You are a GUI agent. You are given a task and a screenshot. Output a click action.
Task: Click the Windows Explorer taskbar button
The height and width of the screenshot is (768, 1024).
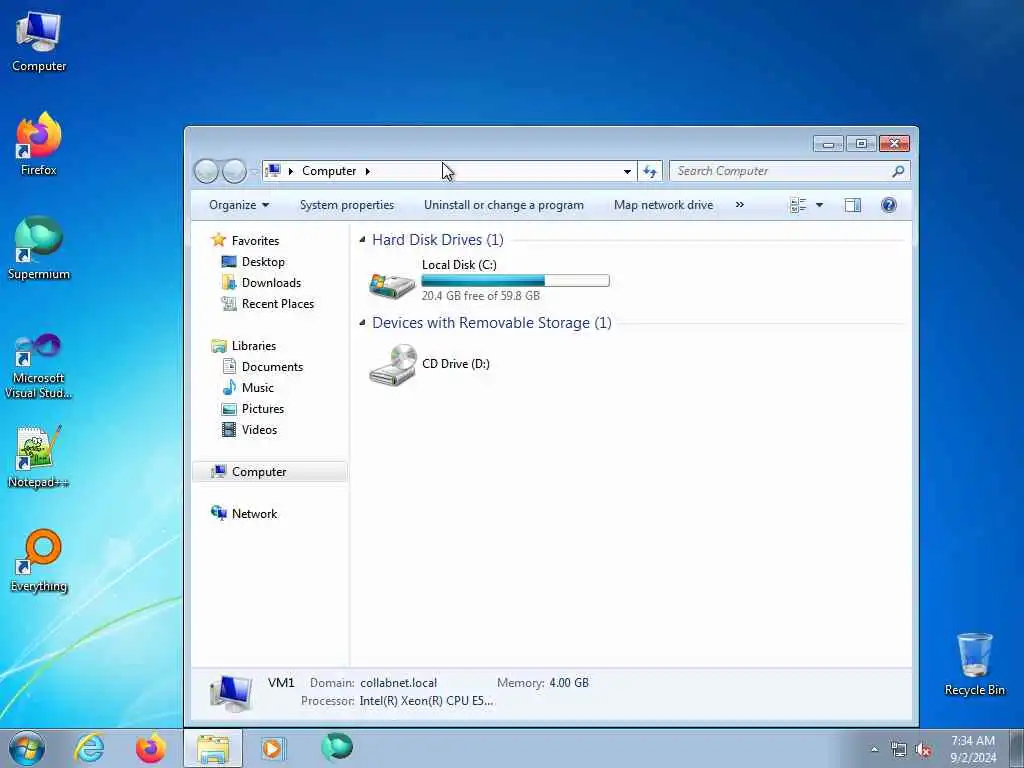click(x=213, y=748)
